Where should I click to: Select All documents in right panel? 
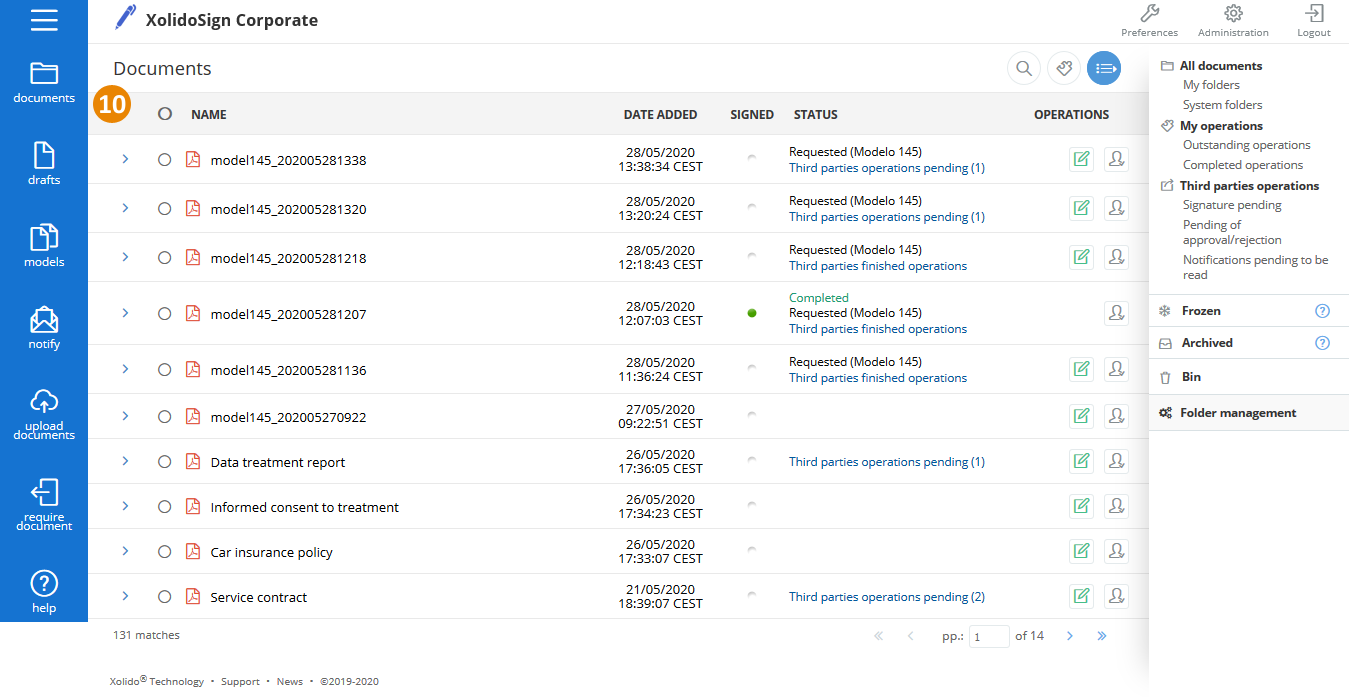[1221, 66]
